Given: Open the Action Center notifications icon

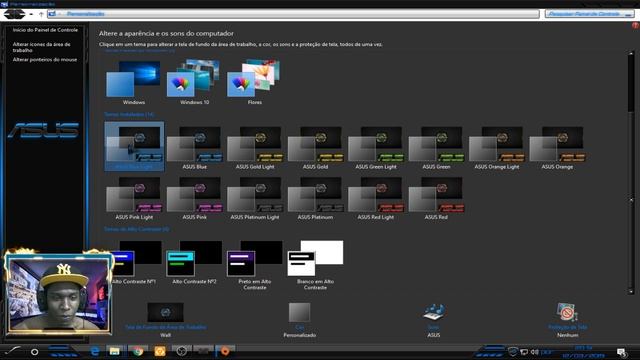Looking at the screenshot, I should point(622,352).
